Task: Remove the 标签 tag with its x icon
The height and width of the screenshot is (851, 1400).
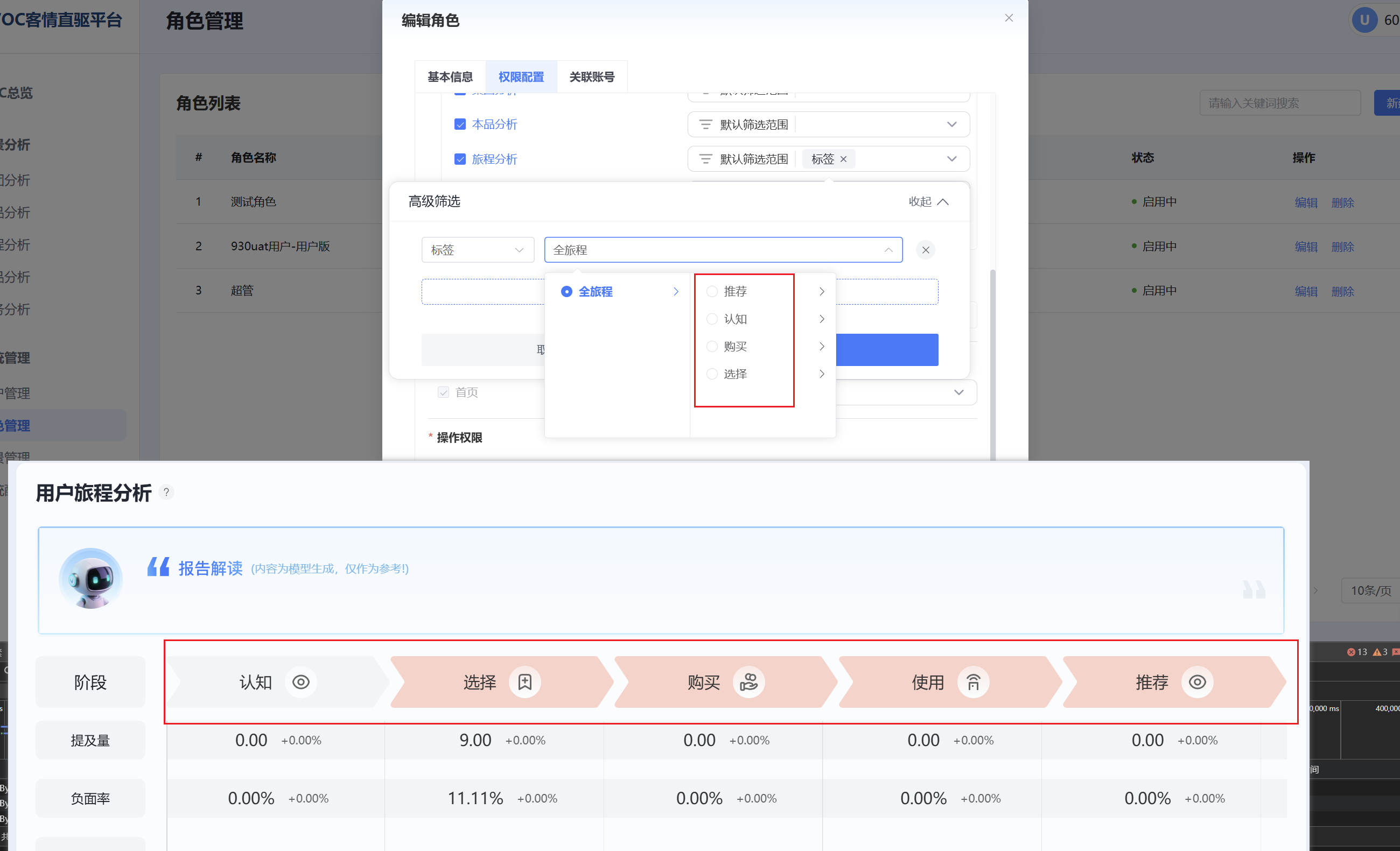Action: tap(843, 159)
